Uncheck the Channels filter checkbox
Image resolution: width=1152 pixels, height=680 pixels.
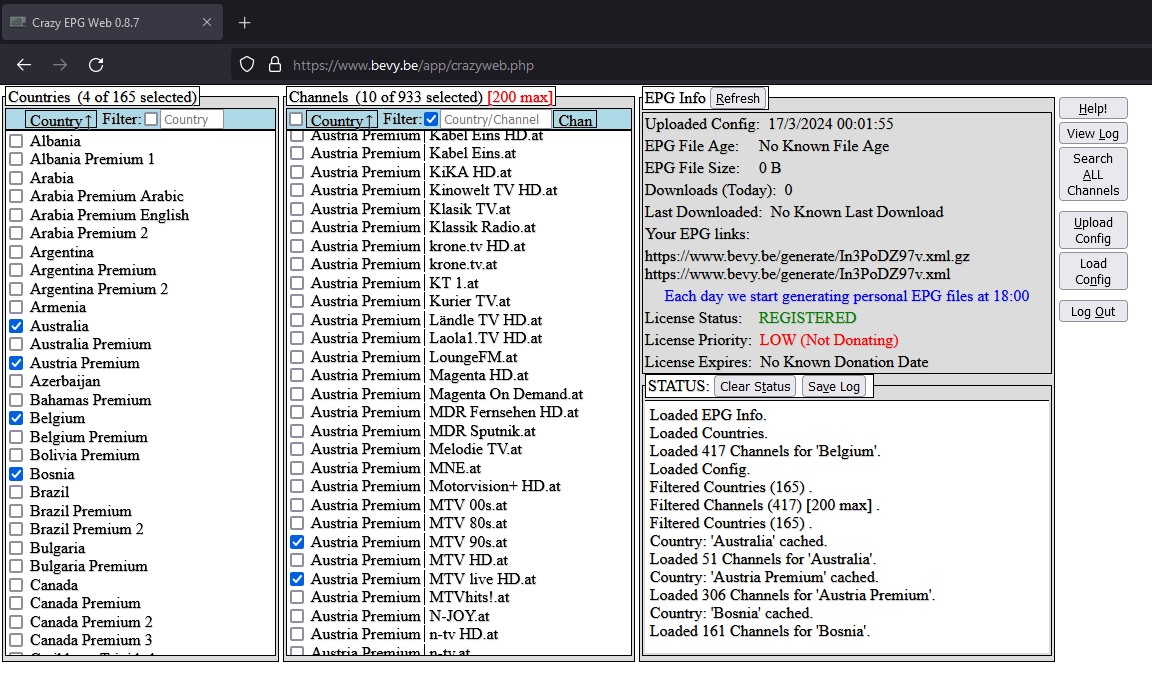[x=431, y=119]
